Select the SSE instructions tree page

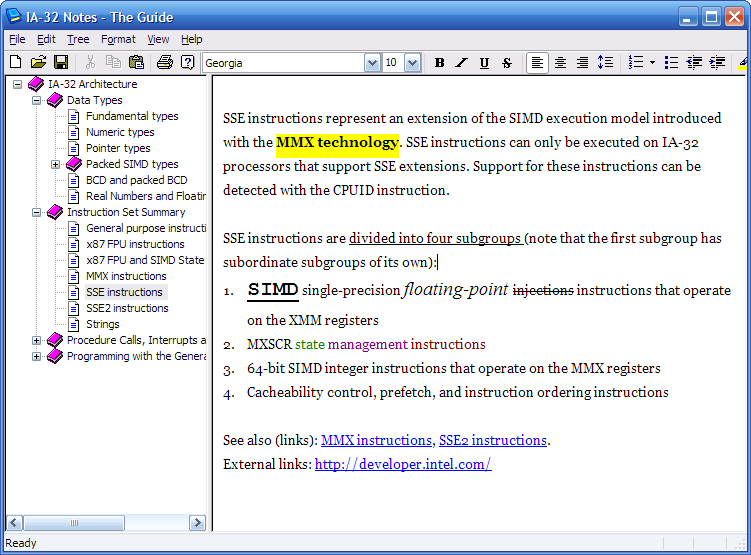(x=125, y=292)
